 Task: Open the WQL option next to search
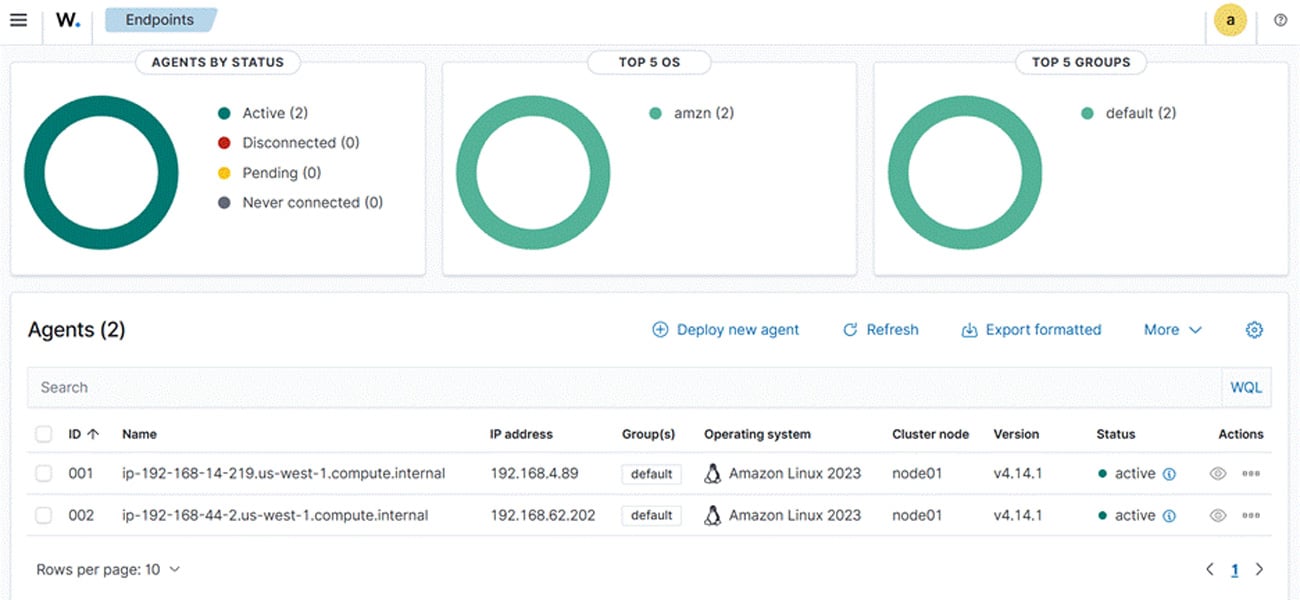click(x=1246, y=387)
